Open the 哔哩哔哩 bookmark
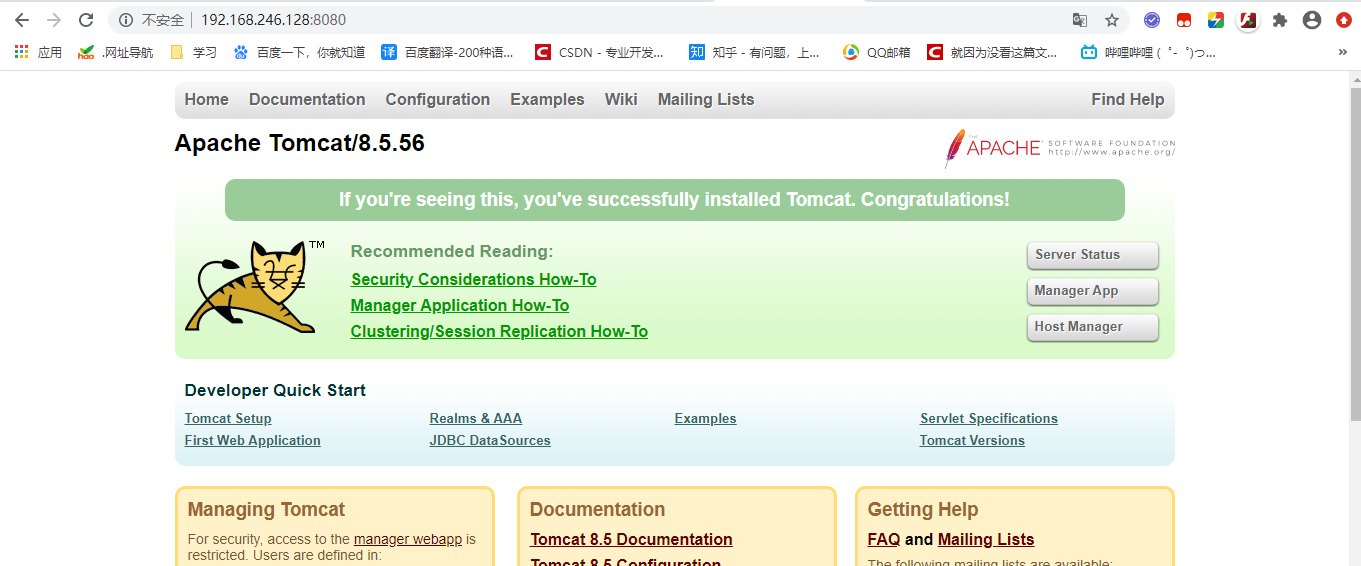 click(1149, 52)
